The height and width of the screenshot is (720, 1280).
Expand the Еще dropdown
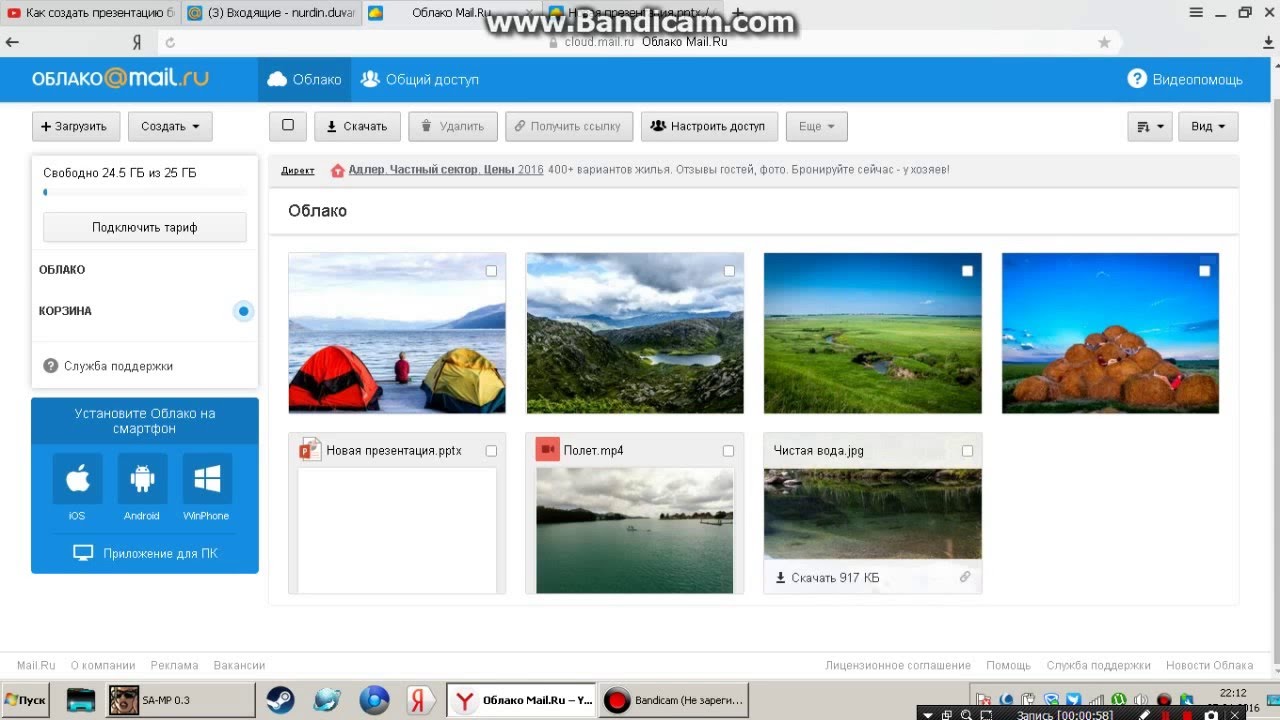tap(817, 127)
